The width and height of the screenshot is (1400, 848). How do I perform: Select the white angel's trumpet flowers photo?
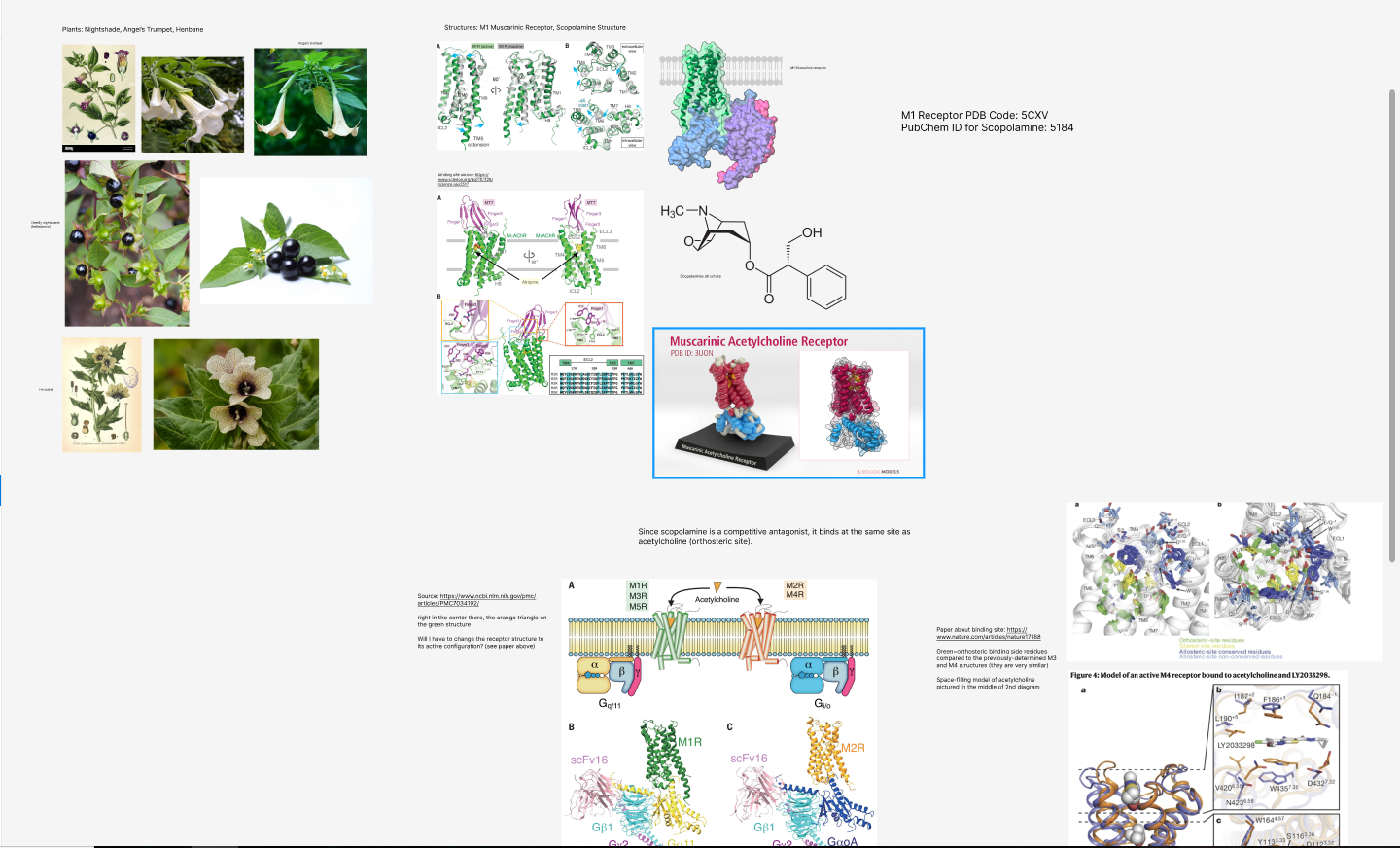192,104
